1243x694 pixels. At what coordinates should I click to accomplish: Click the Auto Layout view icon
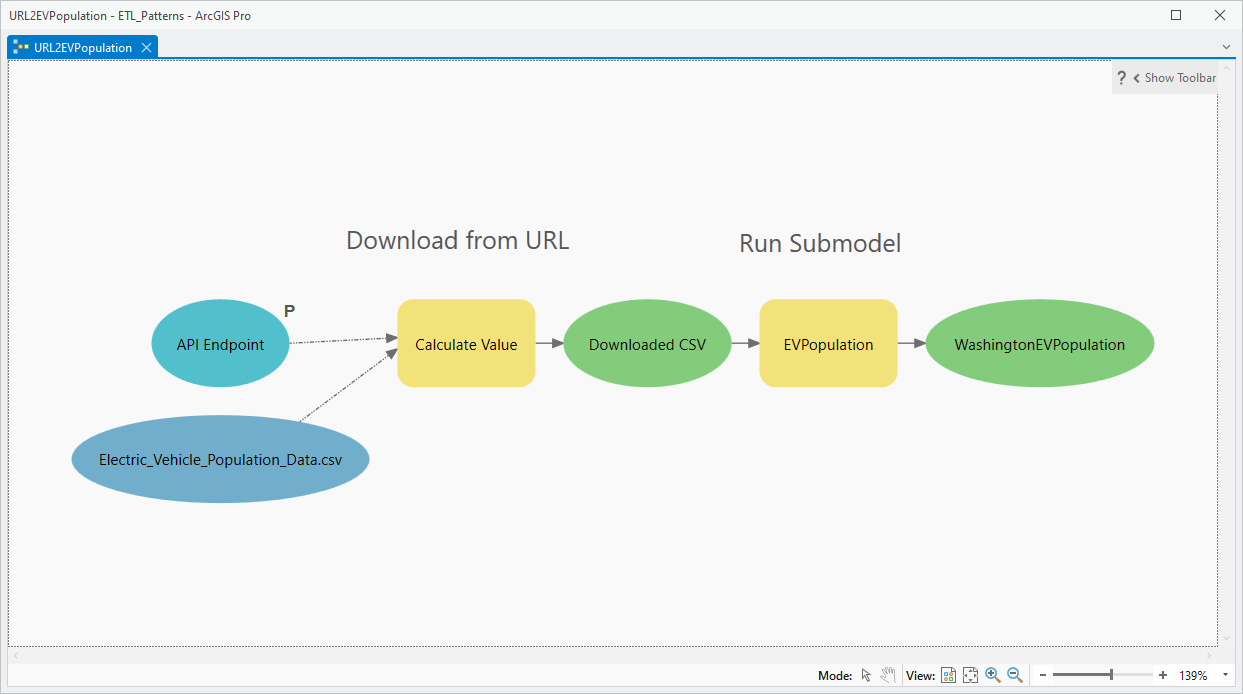point(948,675)
